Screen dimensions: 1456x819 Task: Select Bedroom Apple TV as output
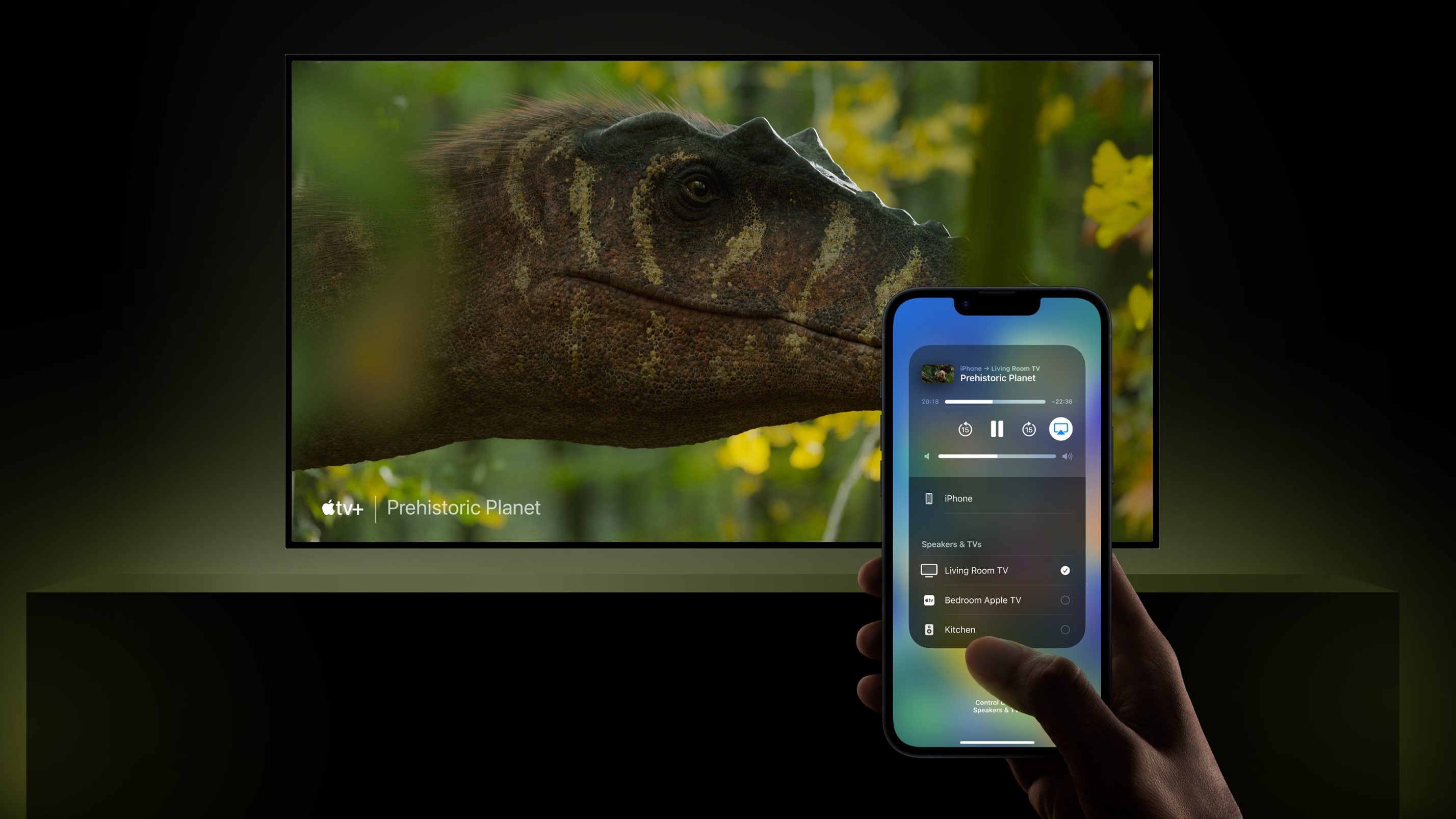tap(995, 599)
